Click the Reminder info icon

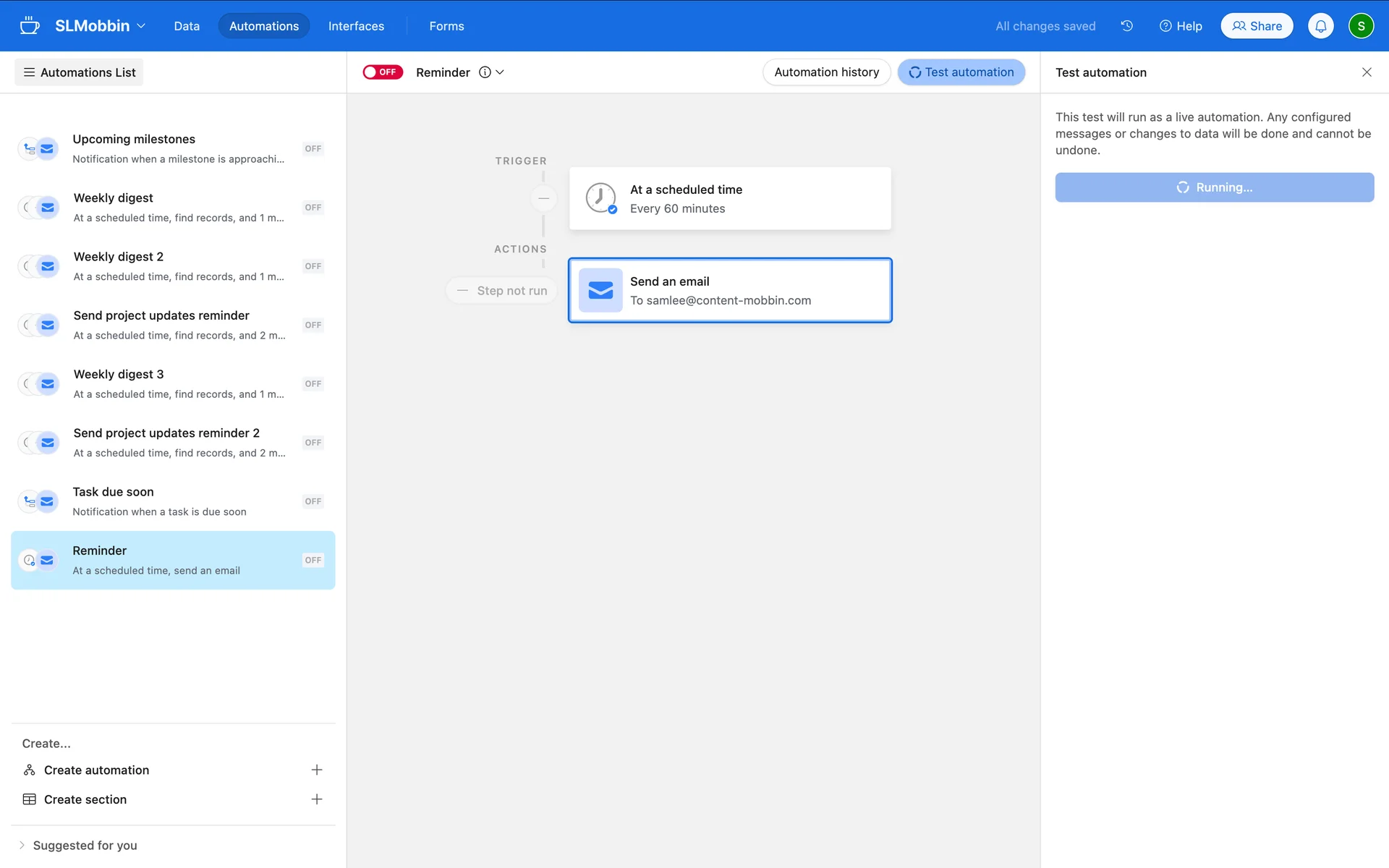pyautogui.click(x=485, y=72)
